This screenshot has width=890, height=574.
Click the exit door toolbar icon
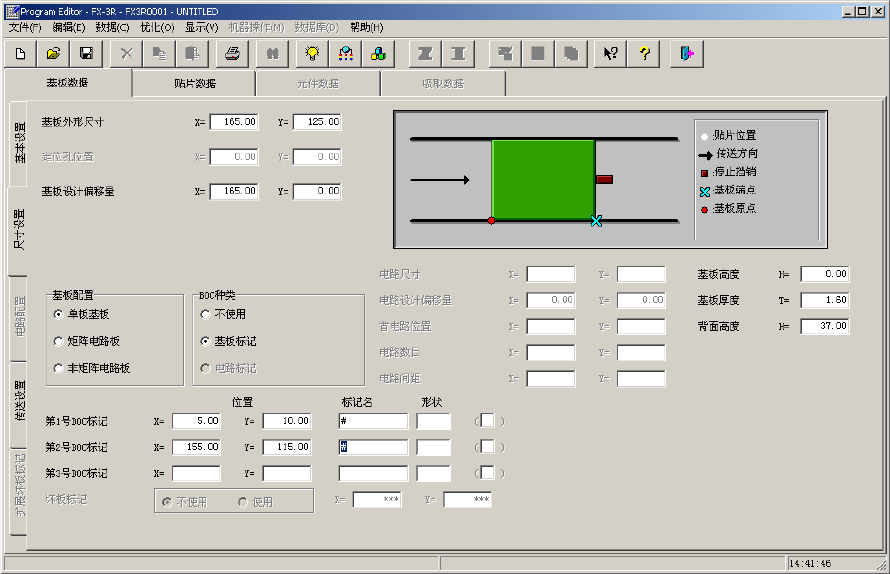688,53
